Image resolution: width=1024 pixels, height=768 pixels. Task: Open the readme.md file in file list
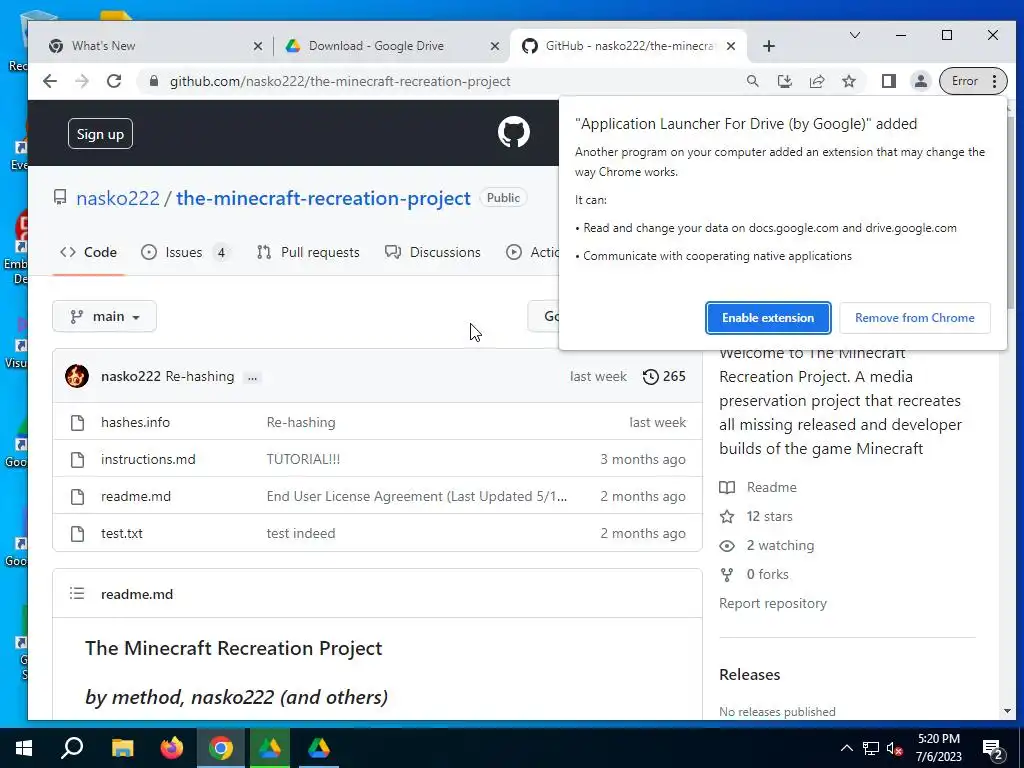[x=136, y=496]
